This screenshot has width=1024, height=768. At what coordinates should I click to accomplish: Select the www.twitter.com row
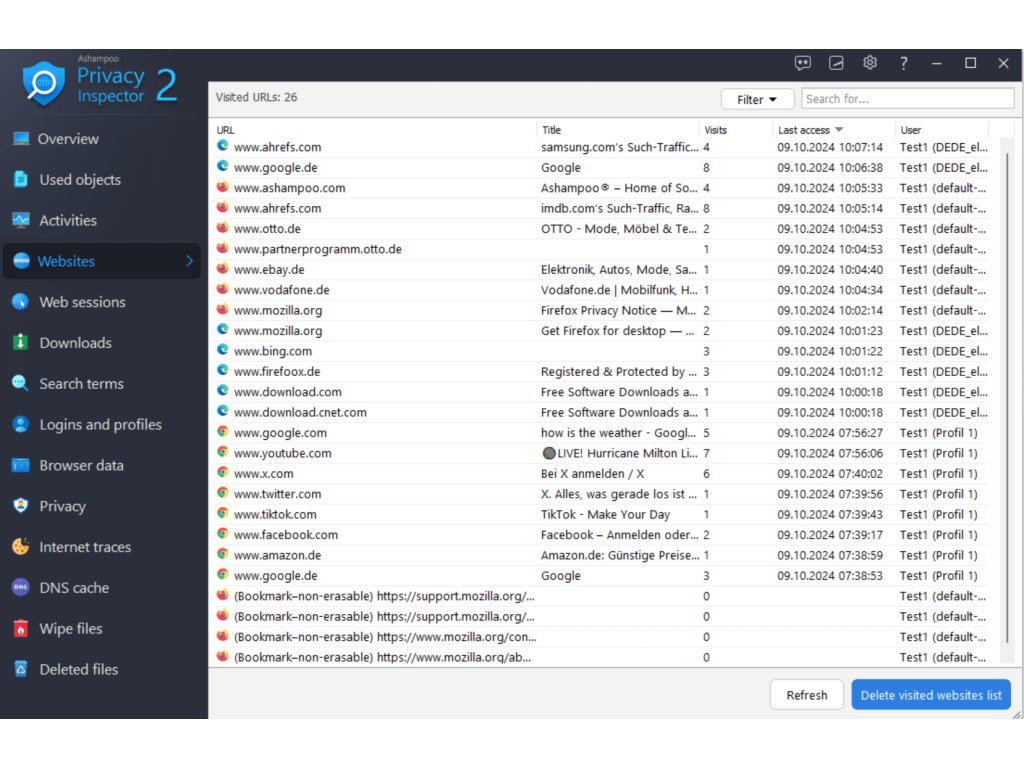pos(603,494)
